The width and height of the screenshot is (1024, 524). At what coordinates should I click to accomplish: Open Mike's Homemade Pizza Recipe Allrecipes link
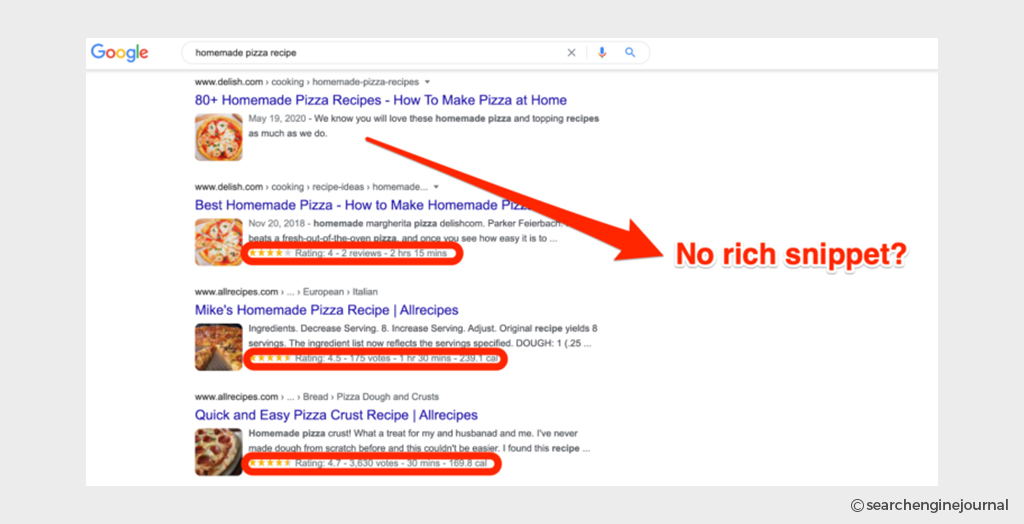coord(327,310)
